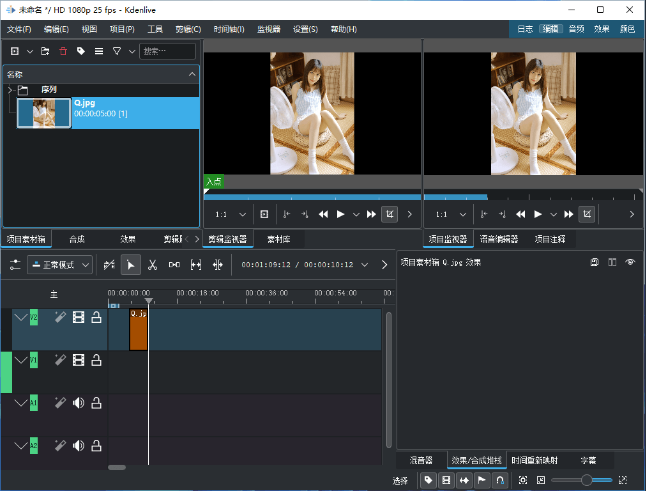This screenshot has width=646, height=491.
Task: Toggle the track compositing icon near mode box
Action: 109,264
